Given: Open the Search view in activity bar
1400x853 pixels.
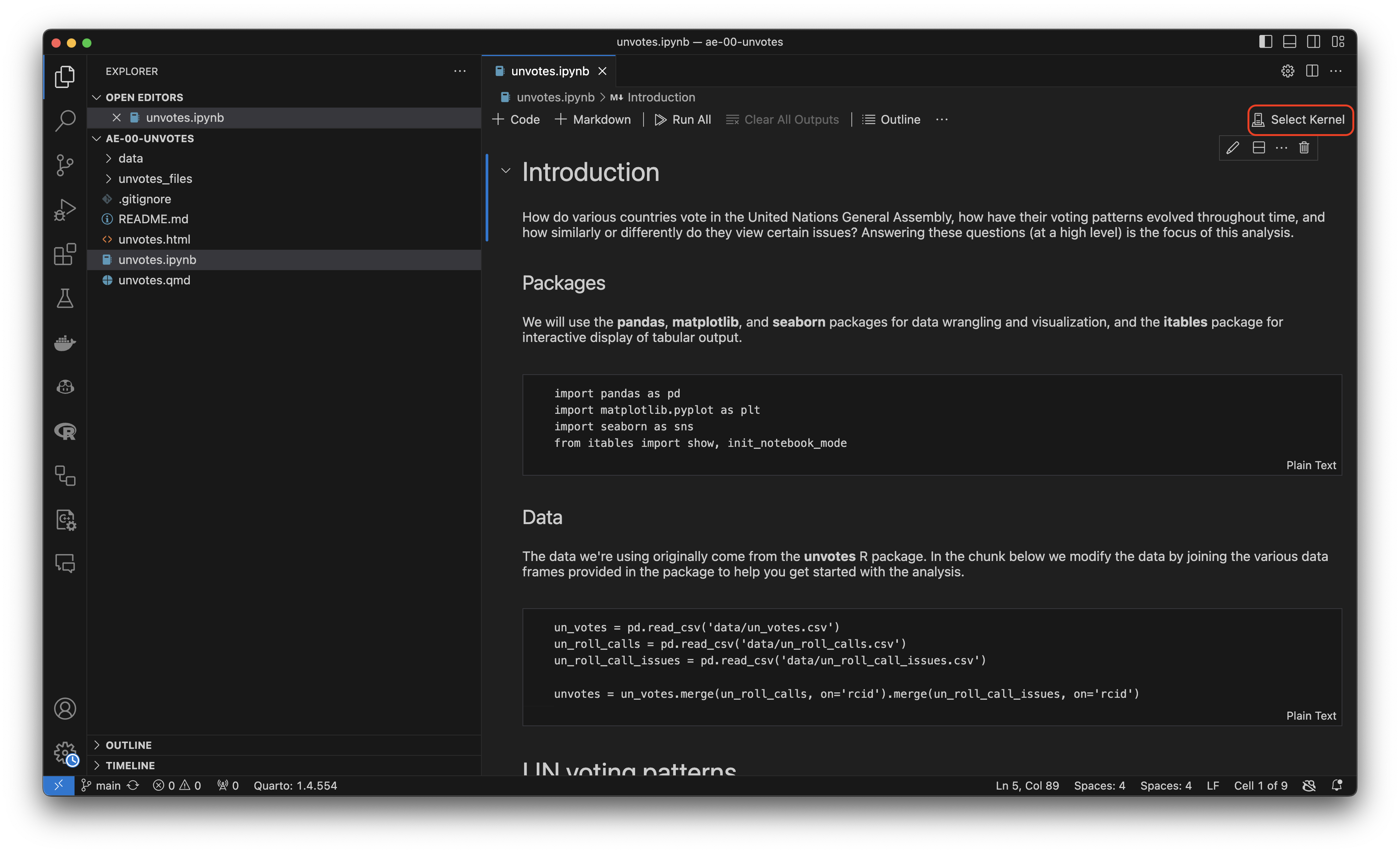Looking at the screenshot, I should pyautogui.click(x=65, y=121).
